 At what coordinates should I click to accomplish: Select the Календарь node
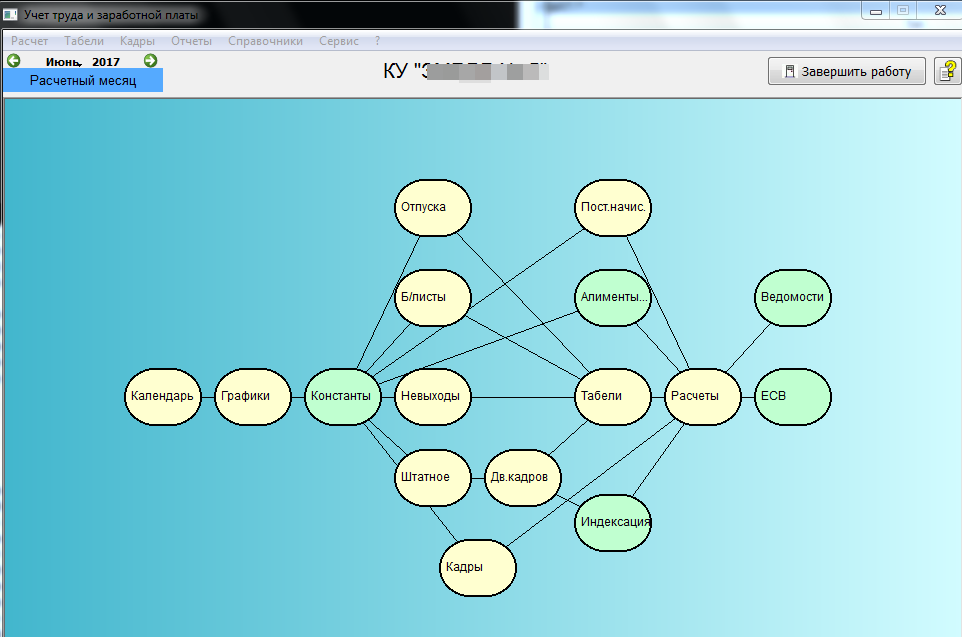tap(163, 396)
